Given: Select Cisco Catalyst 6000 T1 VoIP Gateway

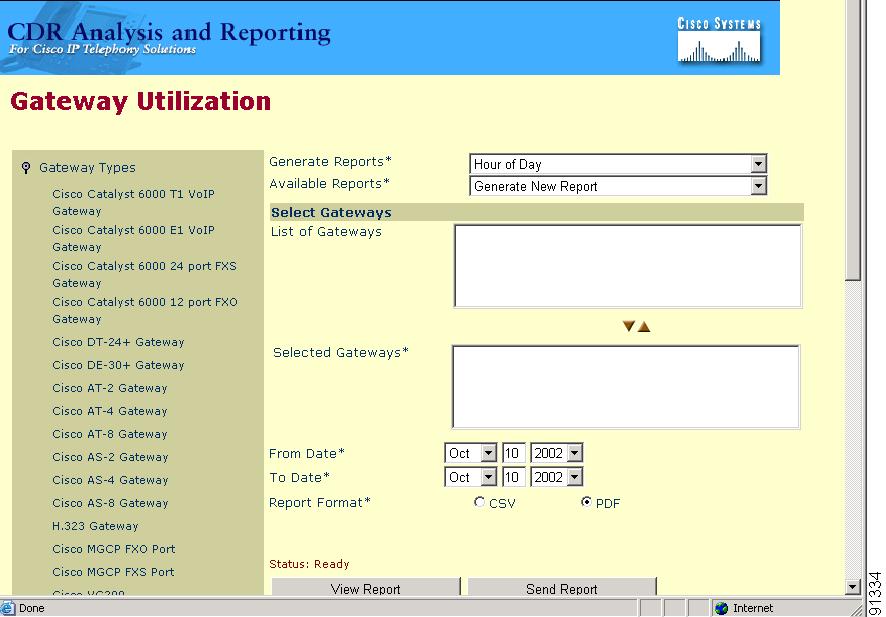Looking at the screenshot, I should click(133, 202).
